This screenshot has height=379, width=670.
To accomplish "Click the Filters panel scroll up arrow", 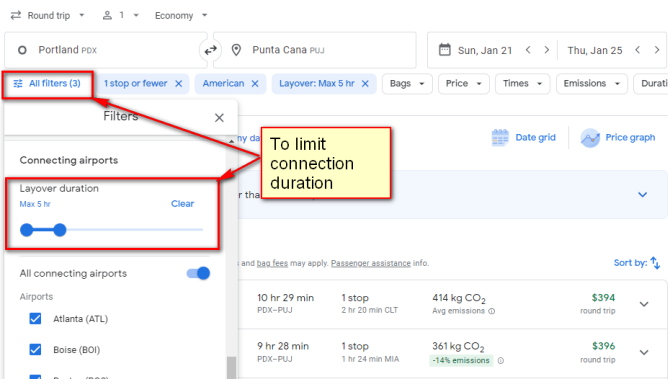I will click(x=231, y=140).
